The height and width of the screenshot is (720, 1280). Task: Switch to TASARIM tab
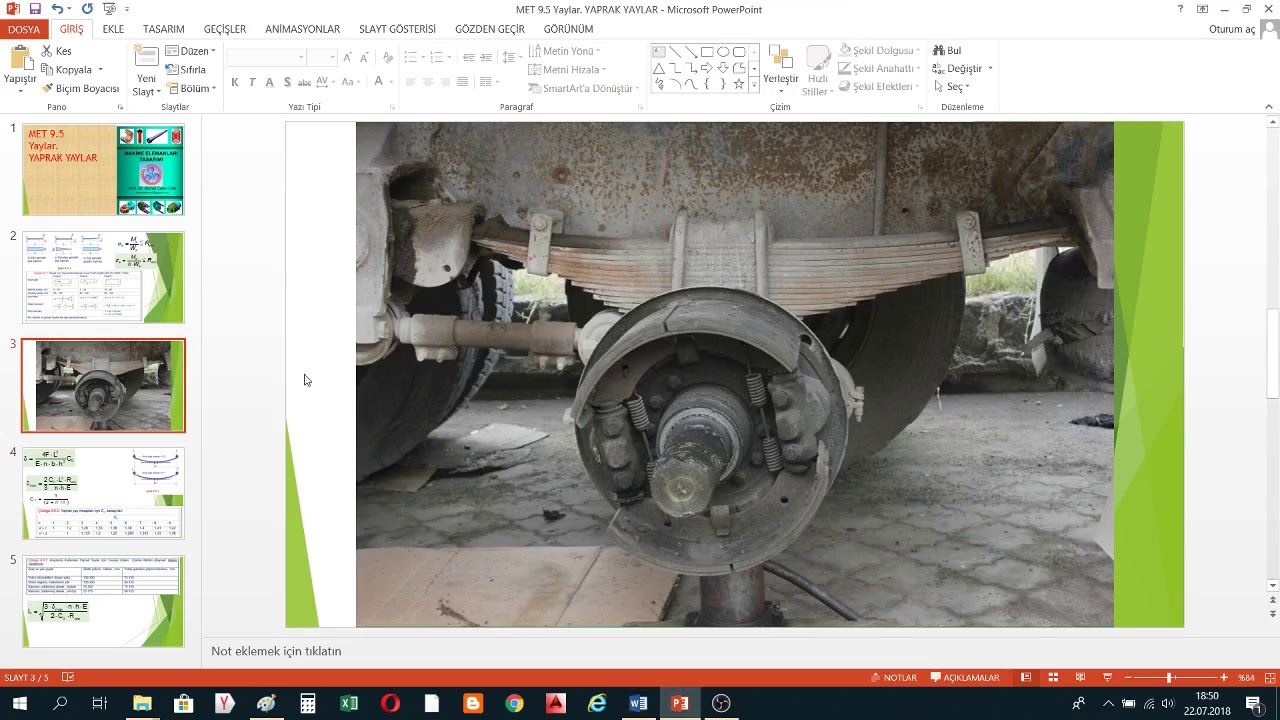click(x=164, y=29)
